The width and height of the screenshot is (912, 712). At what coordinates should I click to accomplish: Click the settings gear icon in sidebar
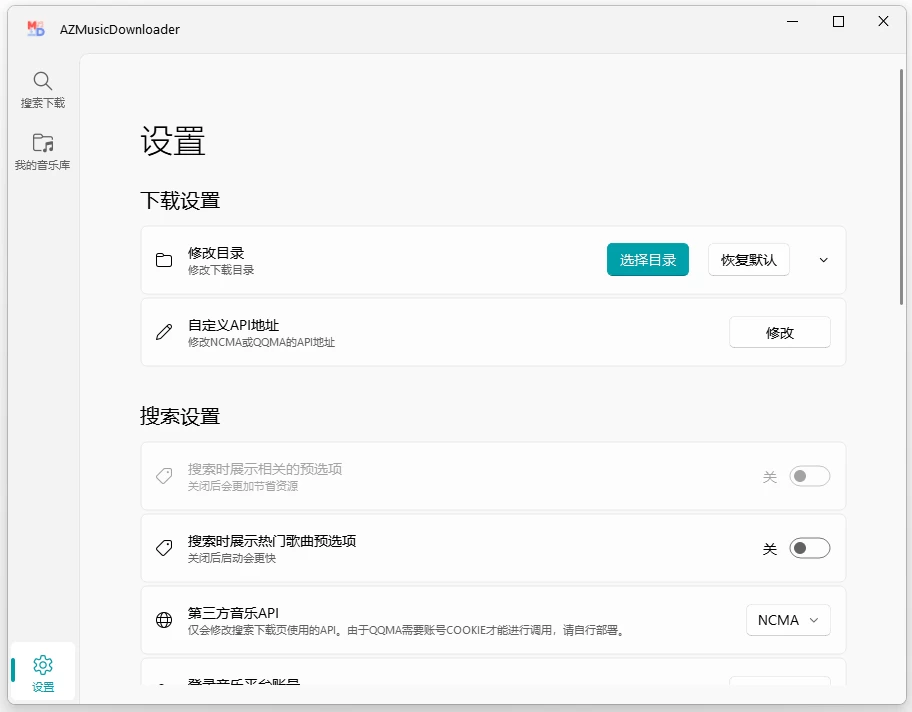42,664
